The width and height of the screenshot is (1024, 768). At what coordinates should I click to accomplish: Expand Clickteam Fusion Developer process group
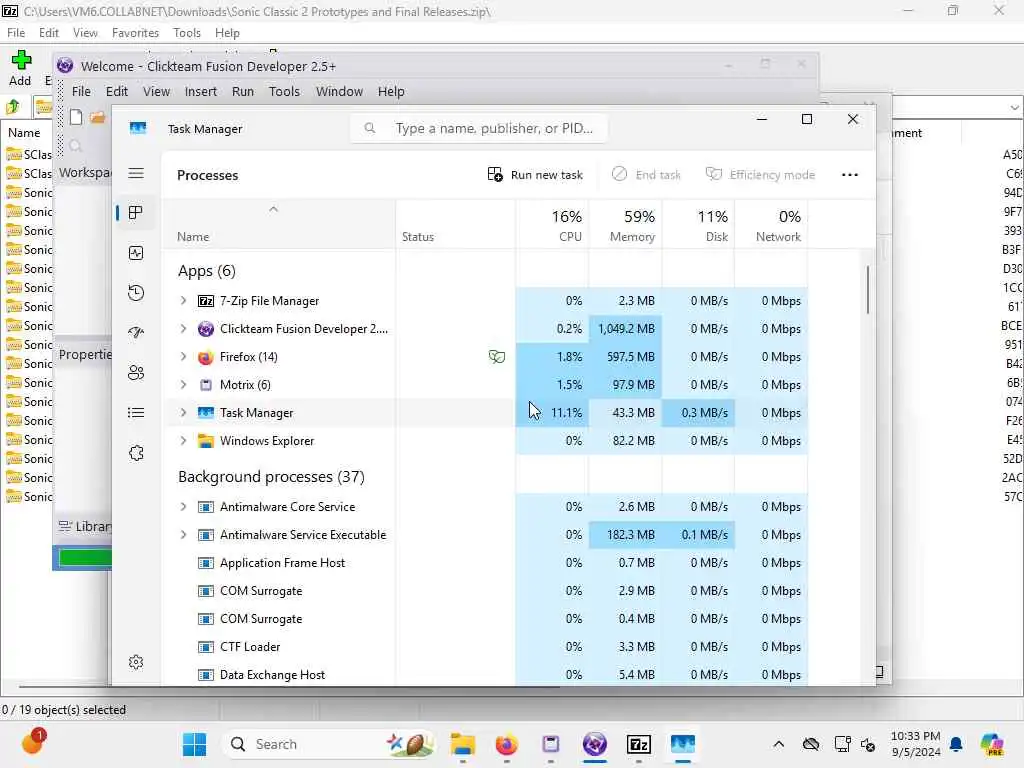point(184,328)
